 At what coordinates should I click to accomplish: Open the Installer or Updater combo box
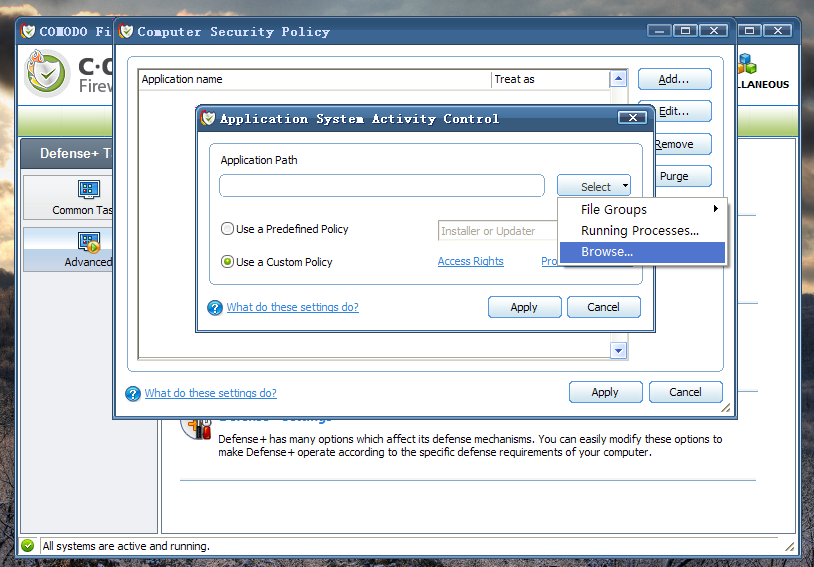point(497,231)
